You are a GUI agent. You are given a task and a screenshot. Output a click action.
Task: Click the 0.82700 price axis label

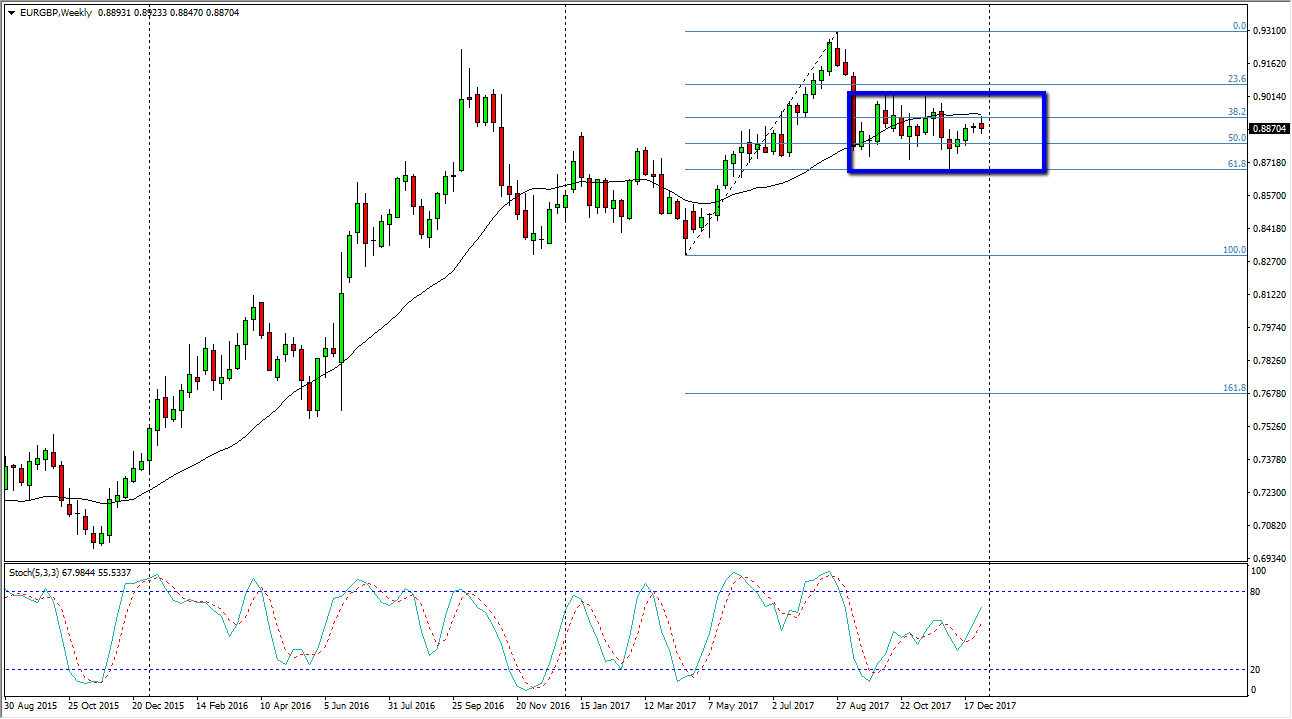[x=1268, y=262]
